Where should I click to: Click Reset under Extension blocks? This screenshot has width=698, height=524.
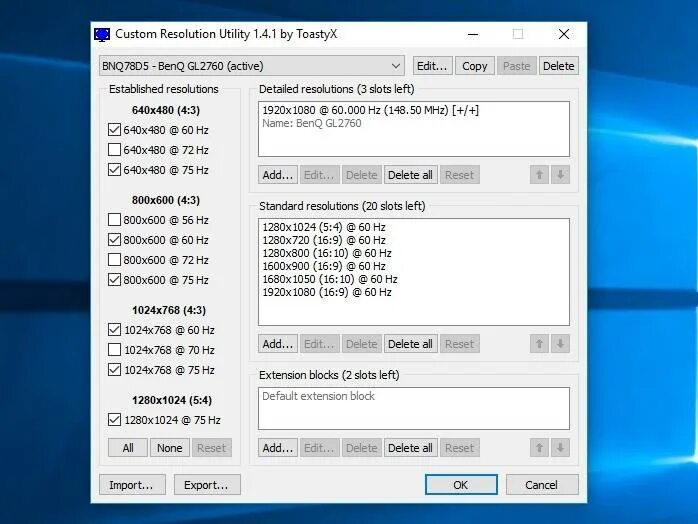click(459, 448)
